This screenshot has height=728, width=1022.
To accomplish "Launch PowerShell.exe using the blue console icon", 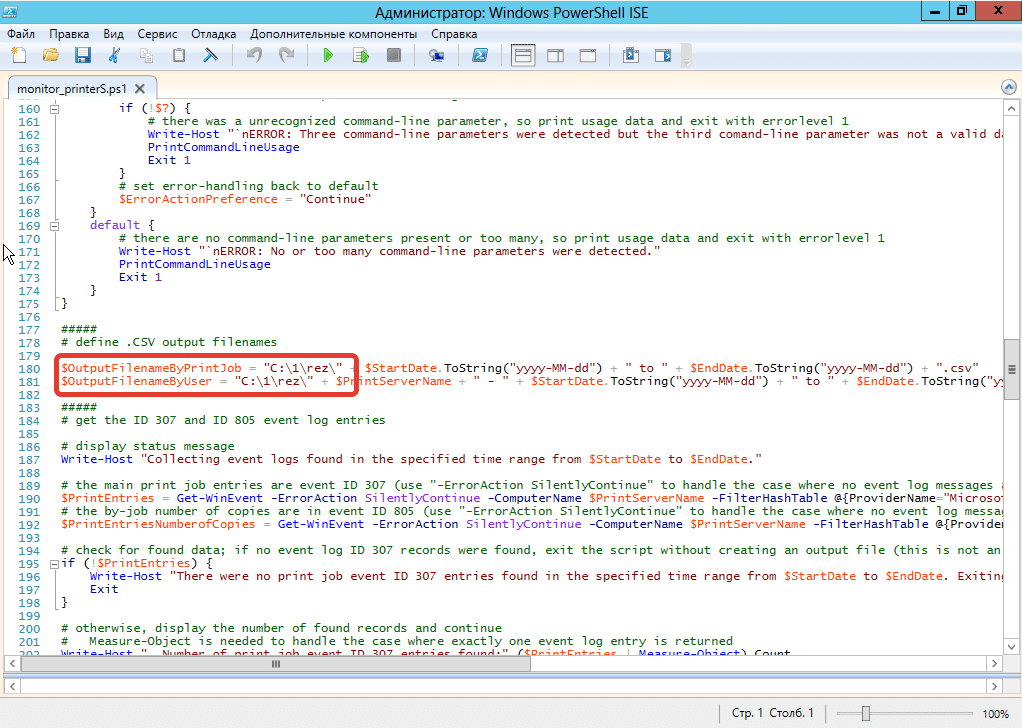I will pyautogui.click(x=480, y=55).
